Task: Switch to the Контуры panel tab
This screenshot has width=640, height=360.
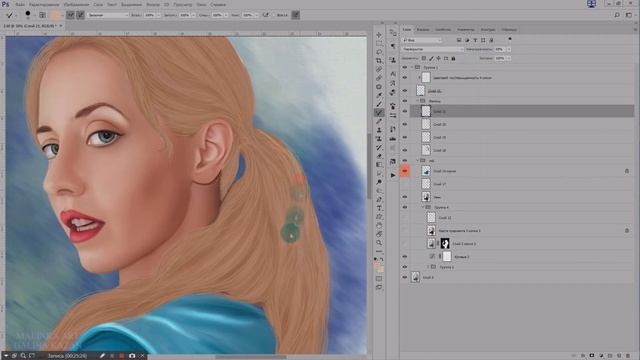Action: 488,30
